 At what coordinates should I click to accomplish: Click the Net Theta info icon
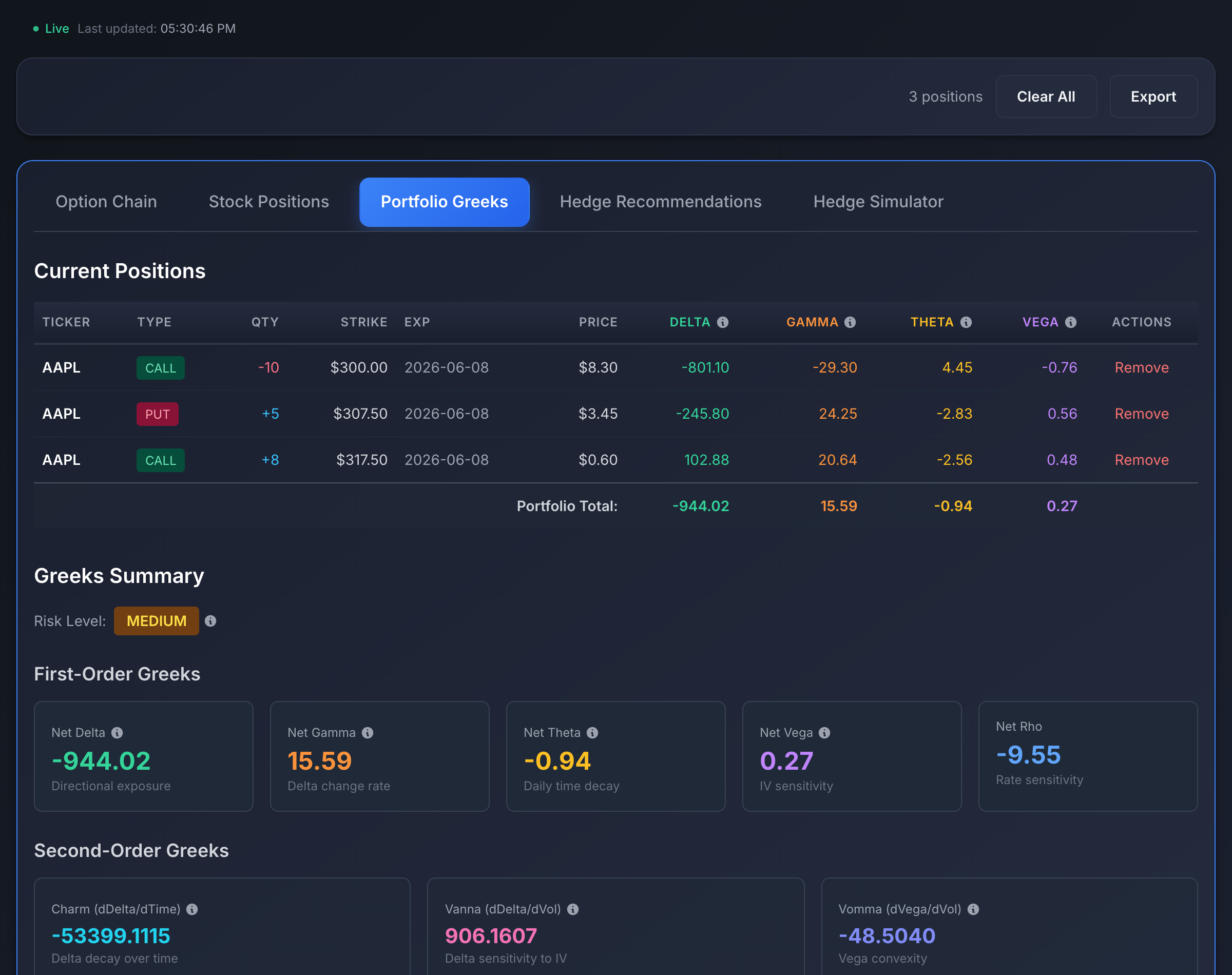592,732
